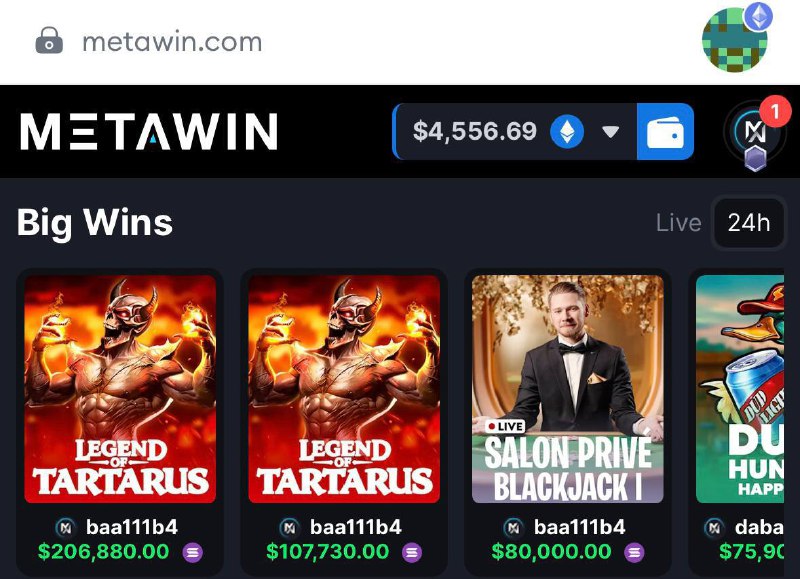Open second Legend of Tartarus thumbnail
Viewport: 800px width, 579px height.
click(x=344, y=389)
